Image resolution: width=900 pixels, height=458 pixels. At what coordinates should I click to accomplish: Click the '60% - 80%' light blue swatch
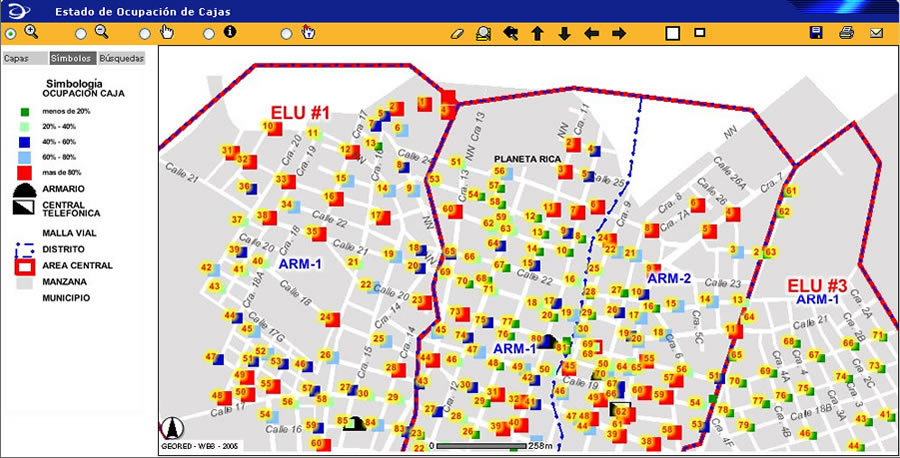[x=25, y=157]
